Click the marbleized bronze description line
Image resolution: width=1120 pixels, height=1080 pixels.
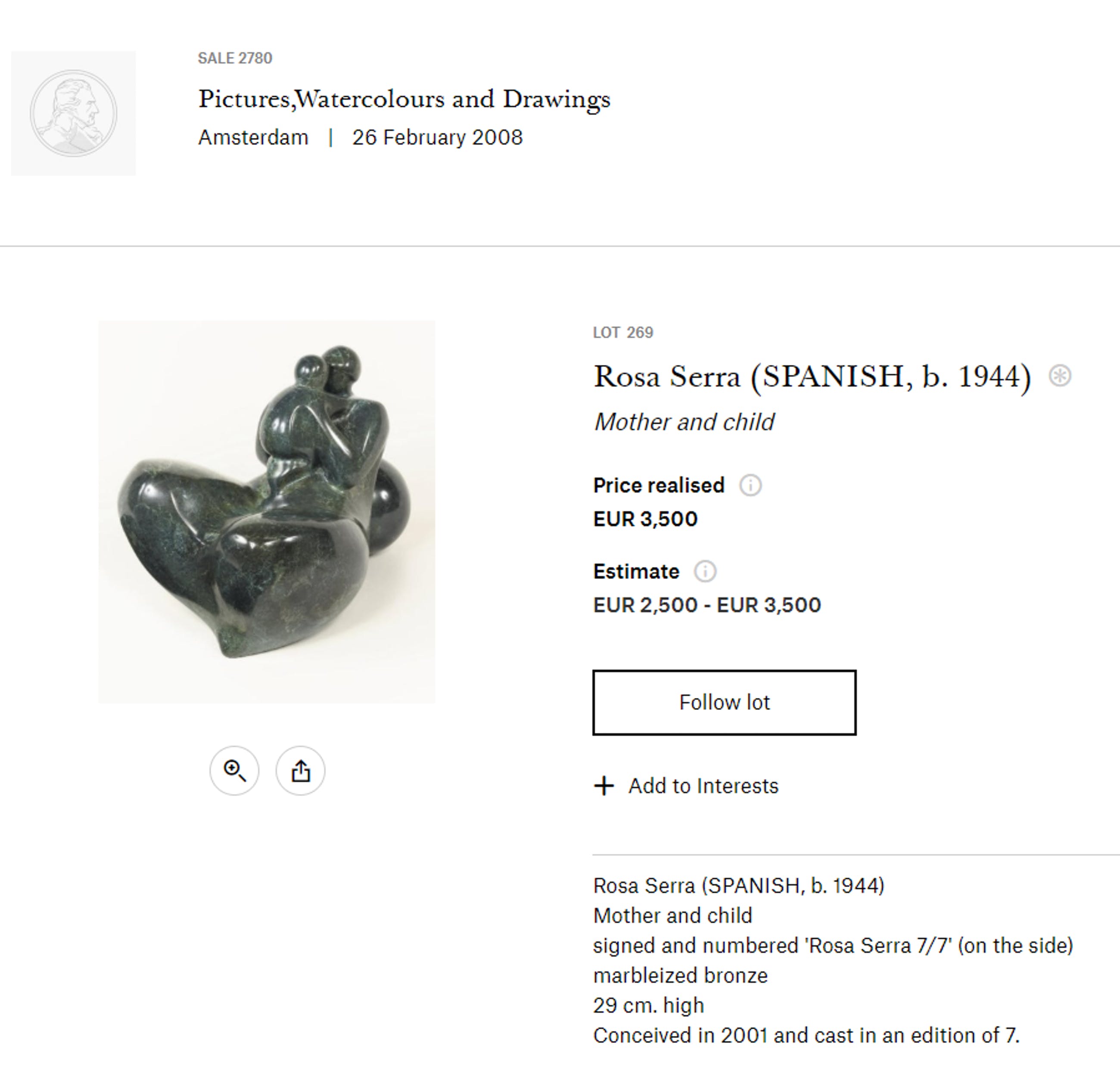pyautogui.click(x=680, y=975)
